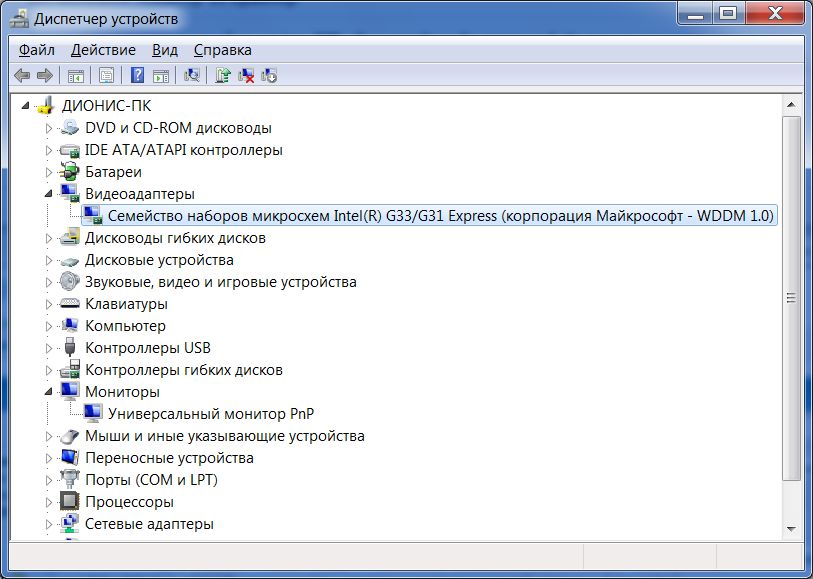Show or hide console tree toolbar icon

click(x=76, y=76)
